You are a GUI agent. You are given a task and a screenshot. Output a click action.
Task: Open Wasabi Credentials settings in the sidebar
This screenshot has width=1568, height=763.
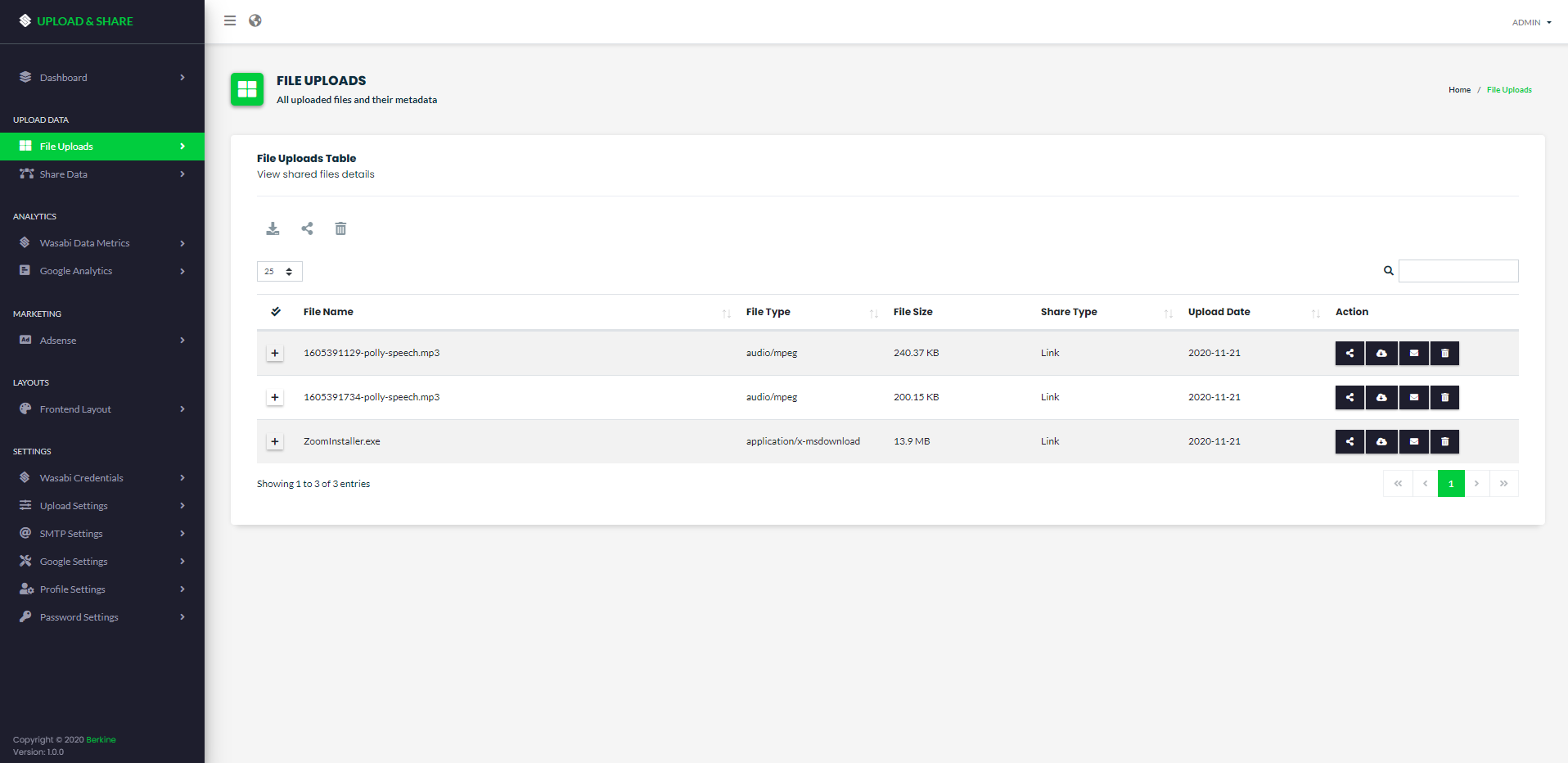click(81, 478)
